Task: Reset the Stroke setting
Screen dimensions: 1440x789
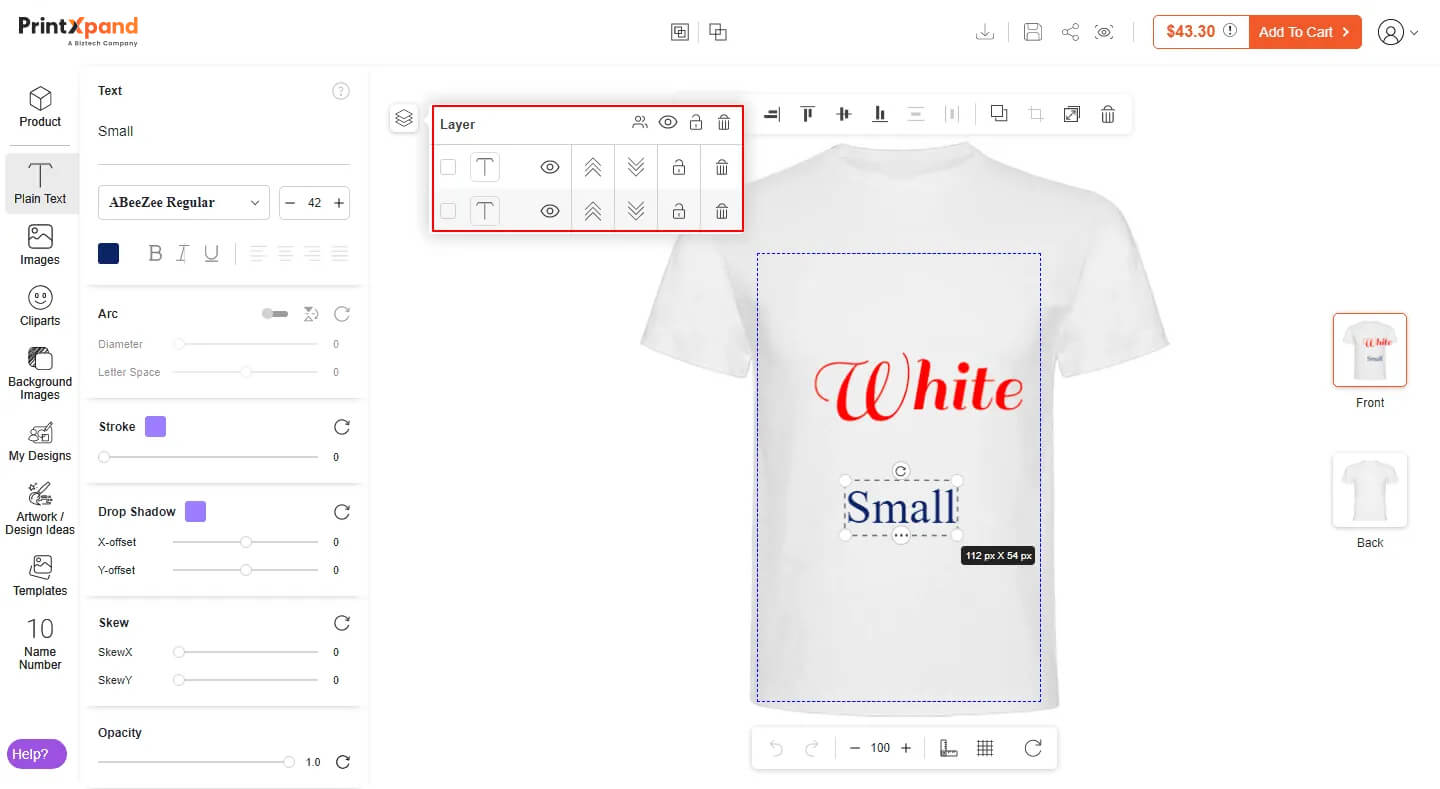Action: [342, 427]
